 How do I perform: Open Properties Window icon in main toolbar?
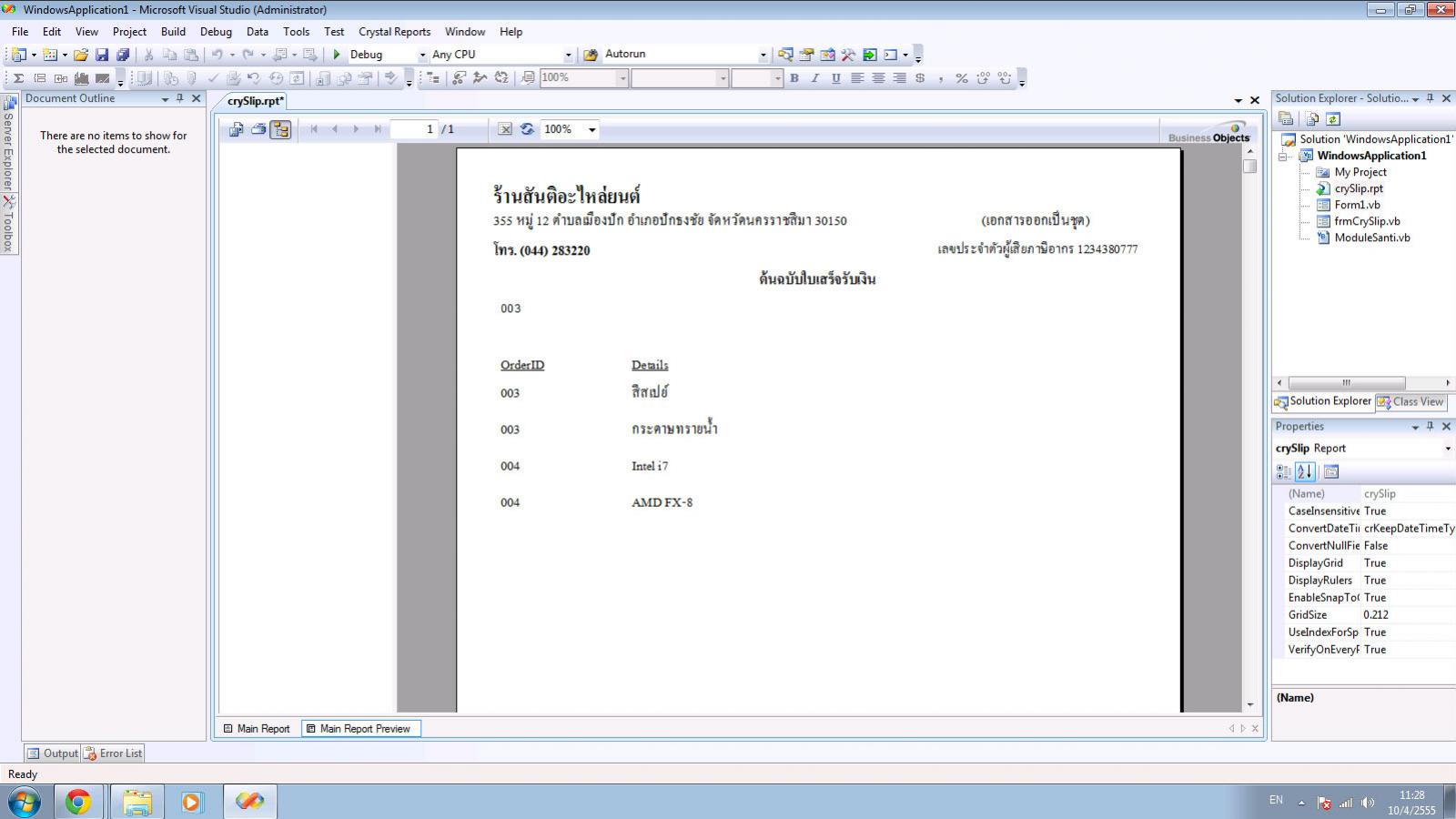[806, 55]
